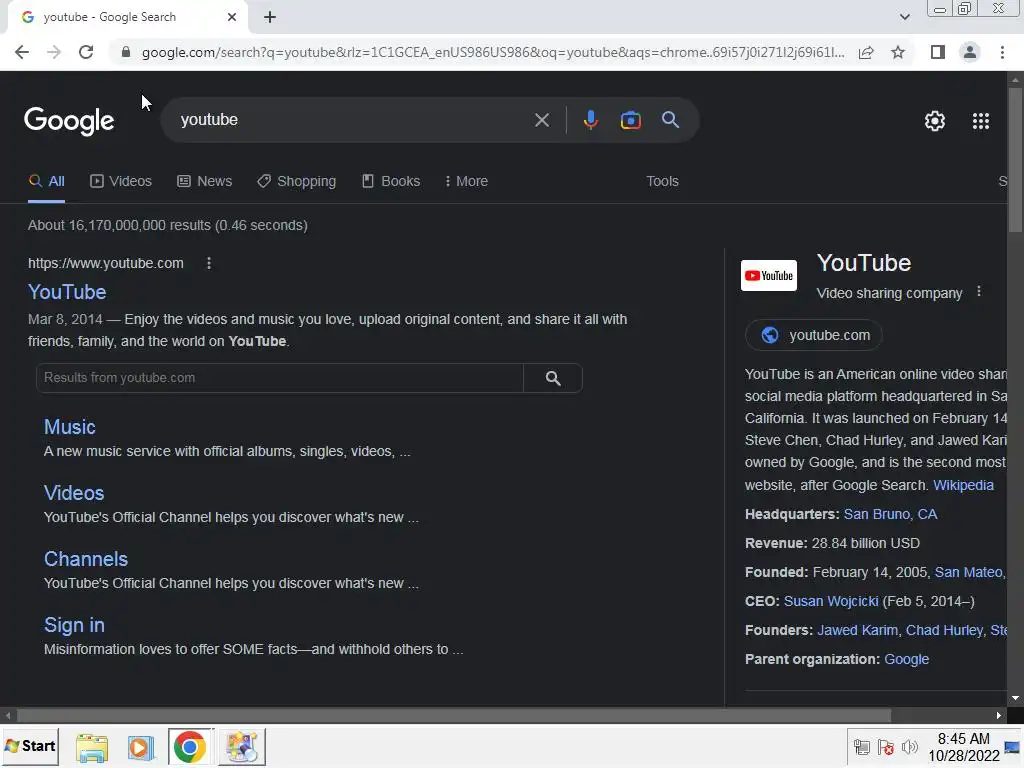Toggle the browser side panel
Viewport: 1024px width, 768px height.
point(938,52)
